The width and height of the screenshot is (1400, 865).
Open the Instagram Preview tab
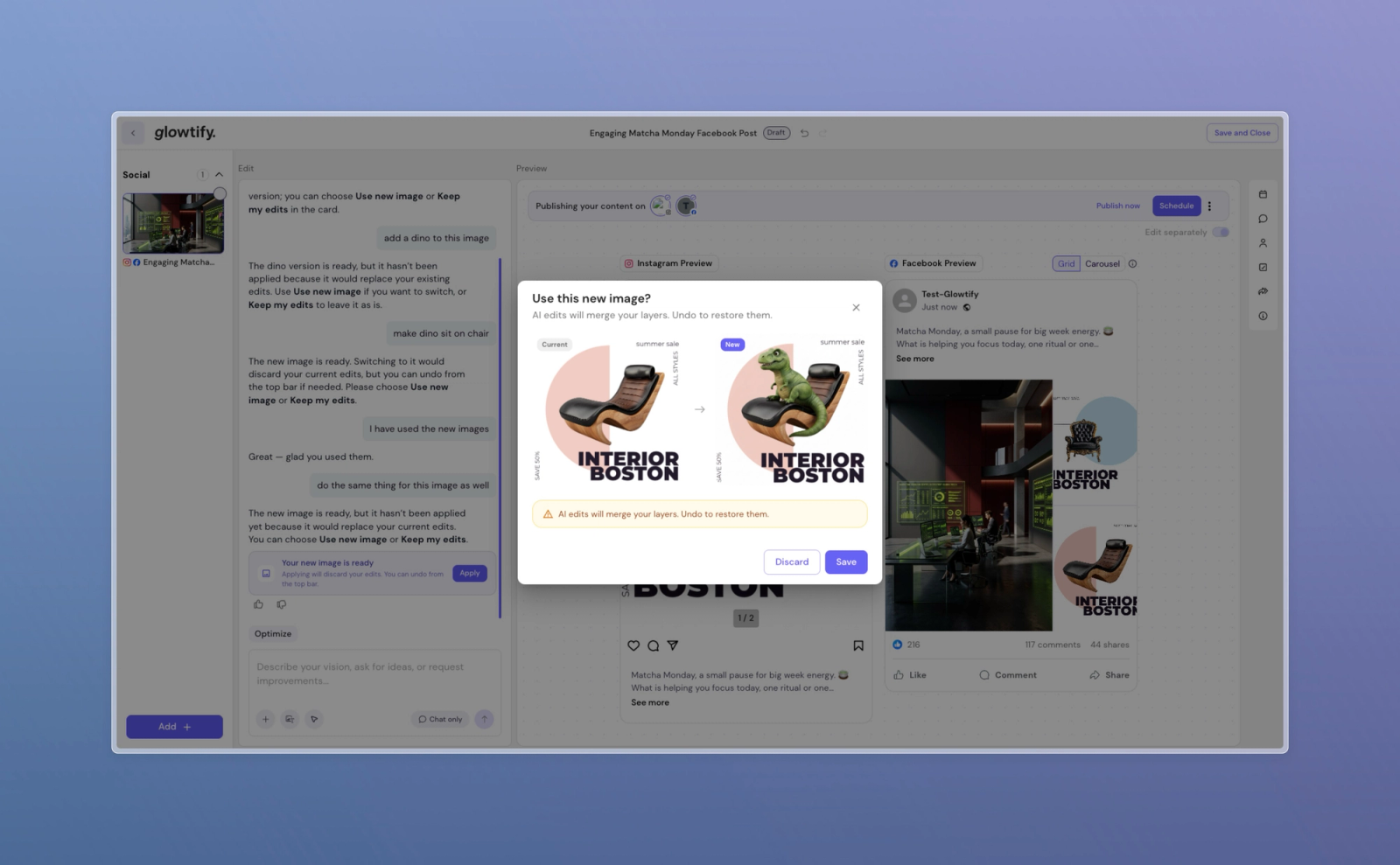point(668,263)
